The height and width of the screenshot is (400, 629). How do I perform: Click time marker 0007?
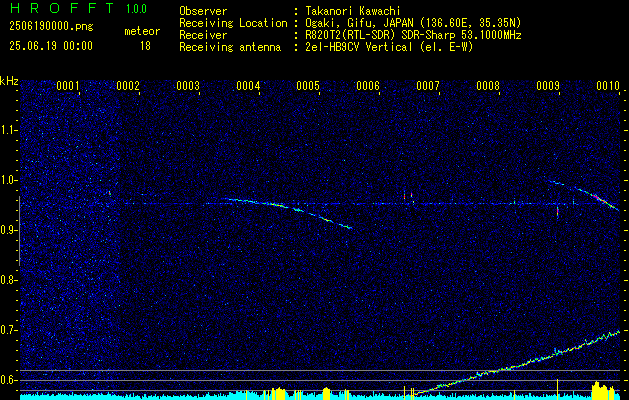(428, 85)
